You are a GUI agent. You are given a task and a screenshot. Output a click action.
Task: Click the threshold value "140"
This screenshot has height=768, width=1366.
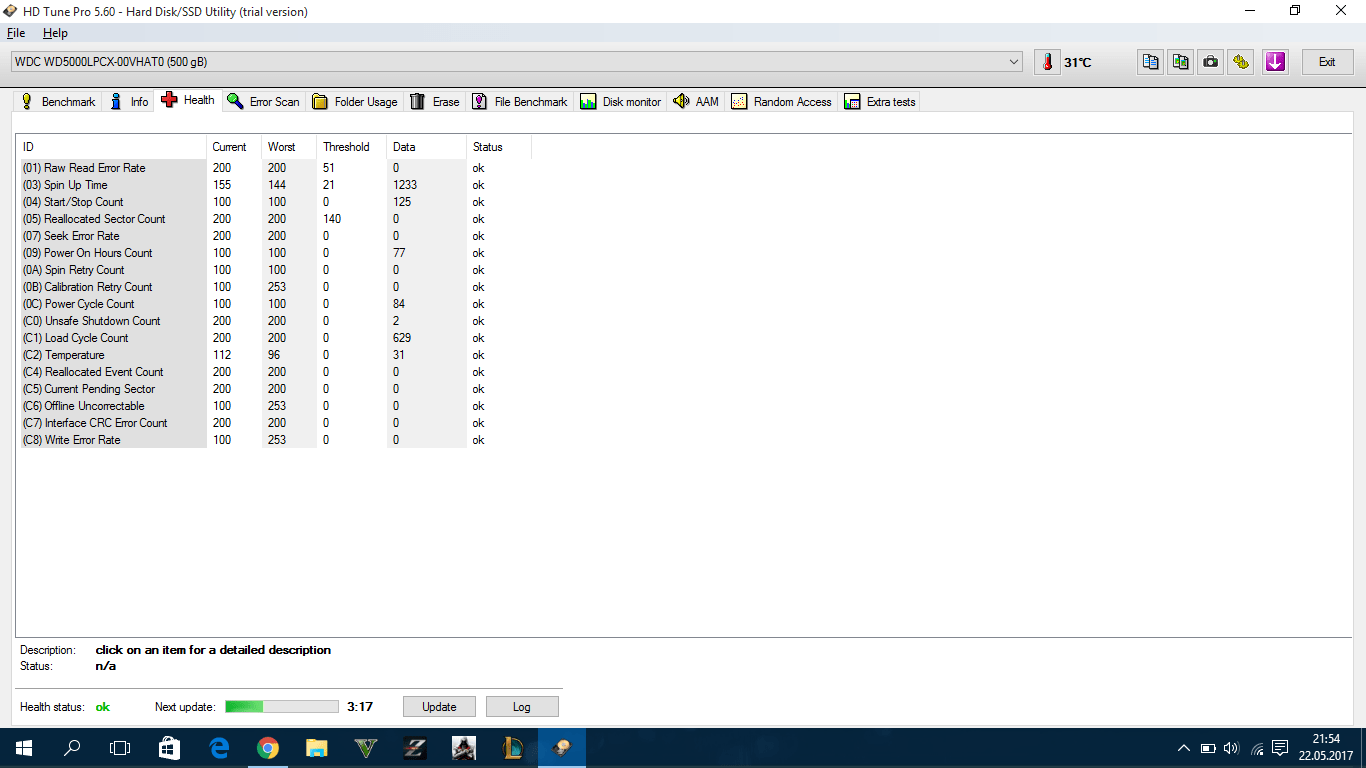[x=332, y=219]
